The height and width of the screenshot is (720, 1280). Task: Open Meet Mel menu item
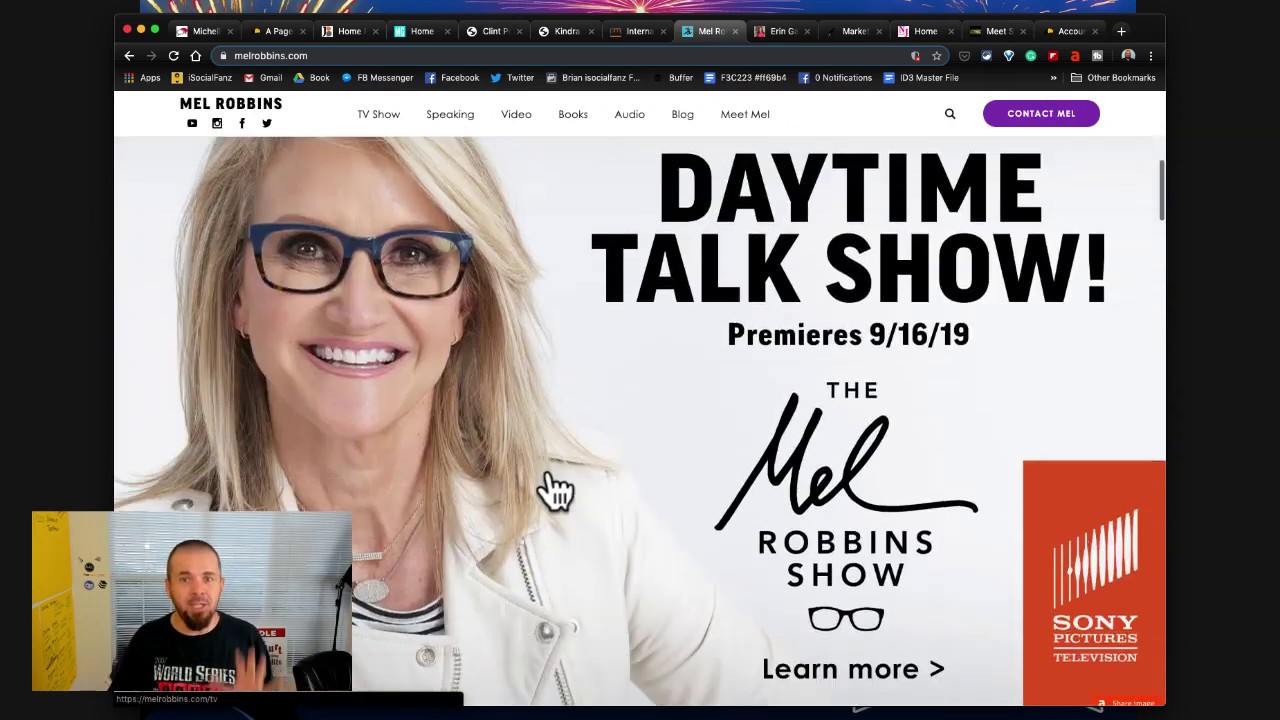(x=745, y=114)
